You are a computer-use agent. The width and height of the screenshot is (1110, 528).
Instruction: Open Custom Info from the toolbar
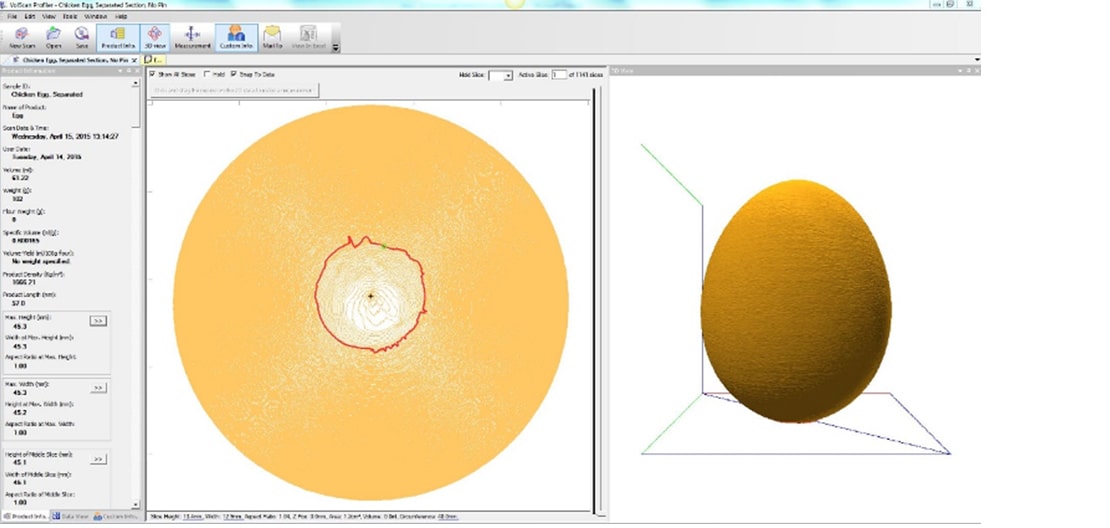coord(236,37)
